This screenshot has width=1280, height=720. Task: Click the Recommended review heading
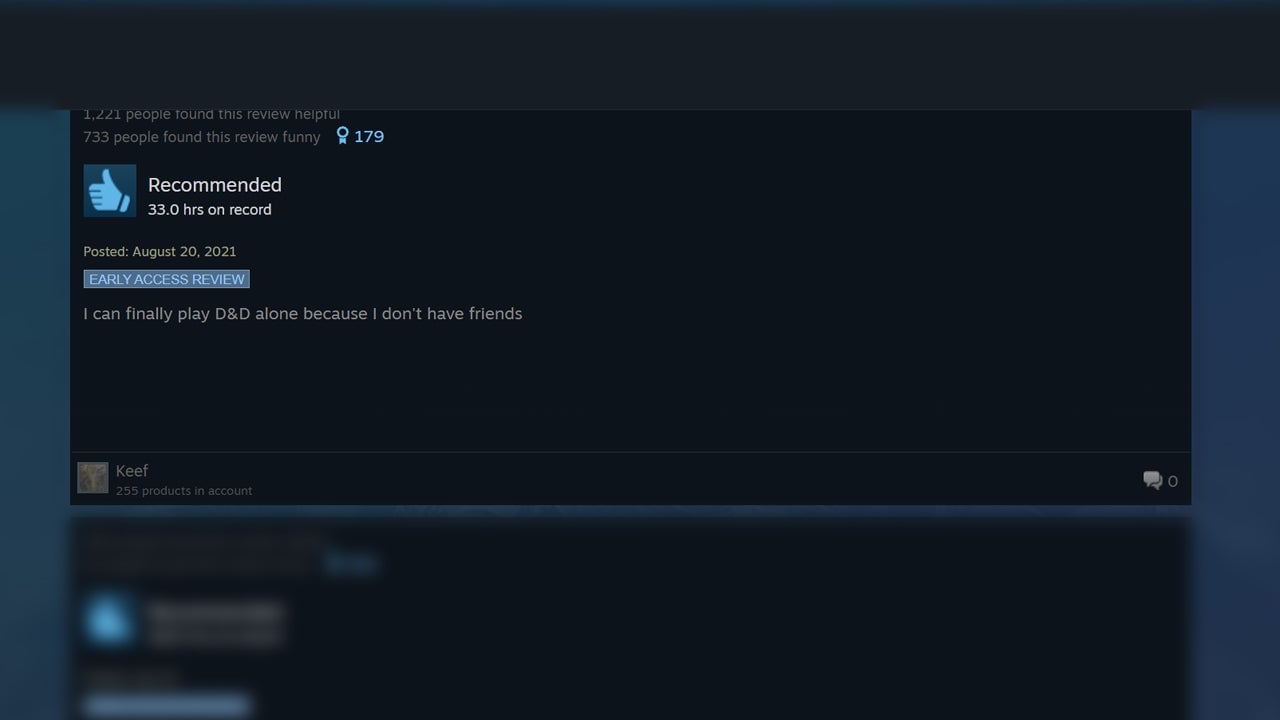pyautogui.click(x=215, y=185)
